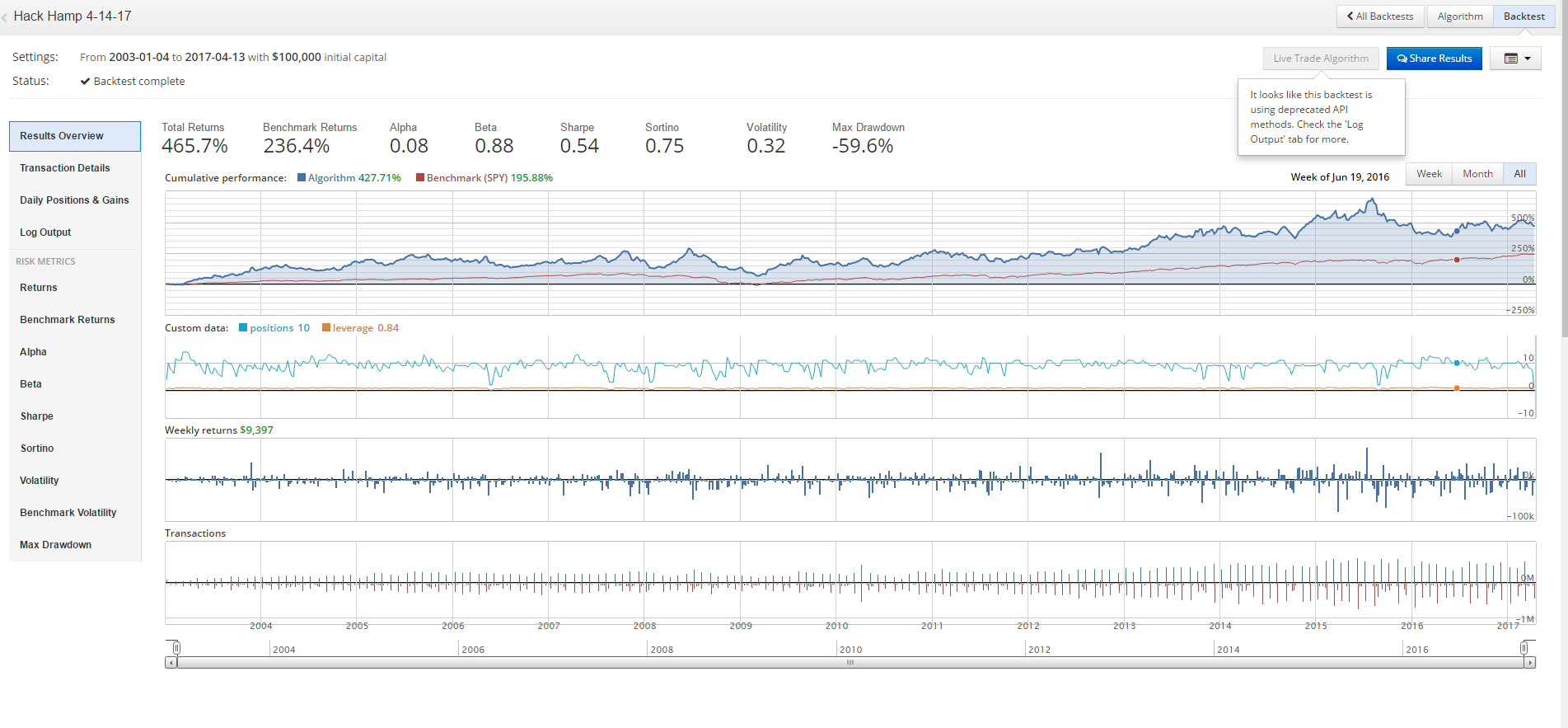Select the Month range toggle
The height and width of the screenshot is (728, 1568).
pos(1477,174)
